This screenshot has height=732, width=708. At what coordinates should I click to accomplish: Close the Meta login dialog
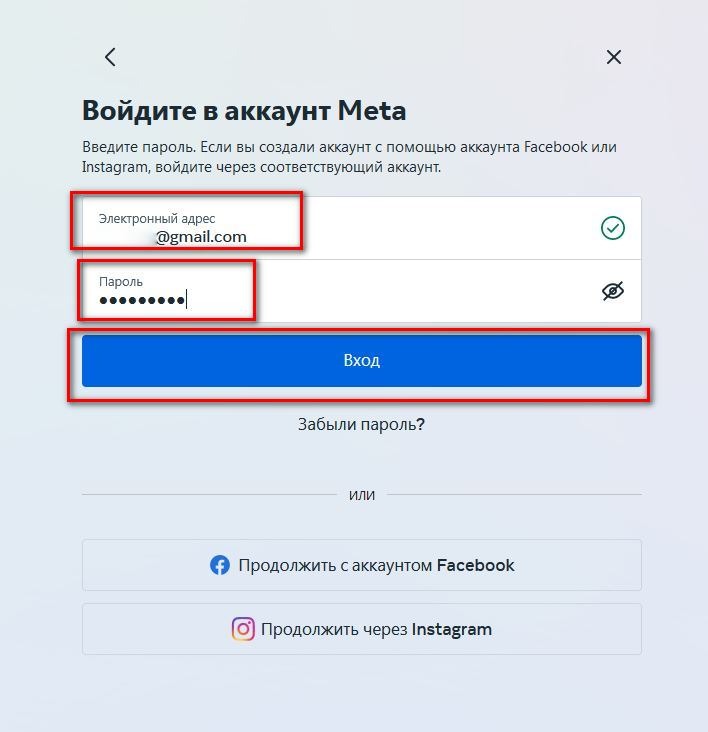click(614, 57)
